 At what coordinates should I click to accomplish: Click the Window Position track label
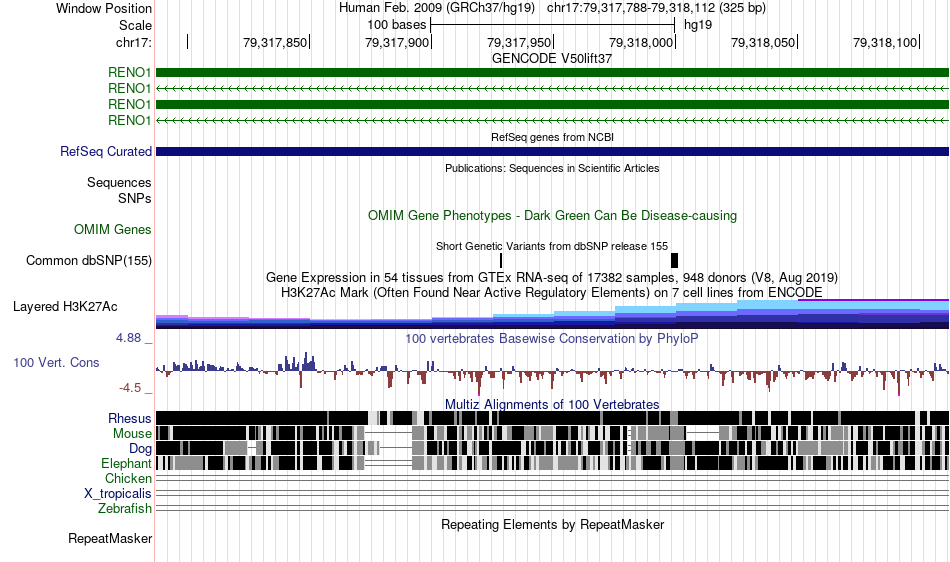[104, 8]
